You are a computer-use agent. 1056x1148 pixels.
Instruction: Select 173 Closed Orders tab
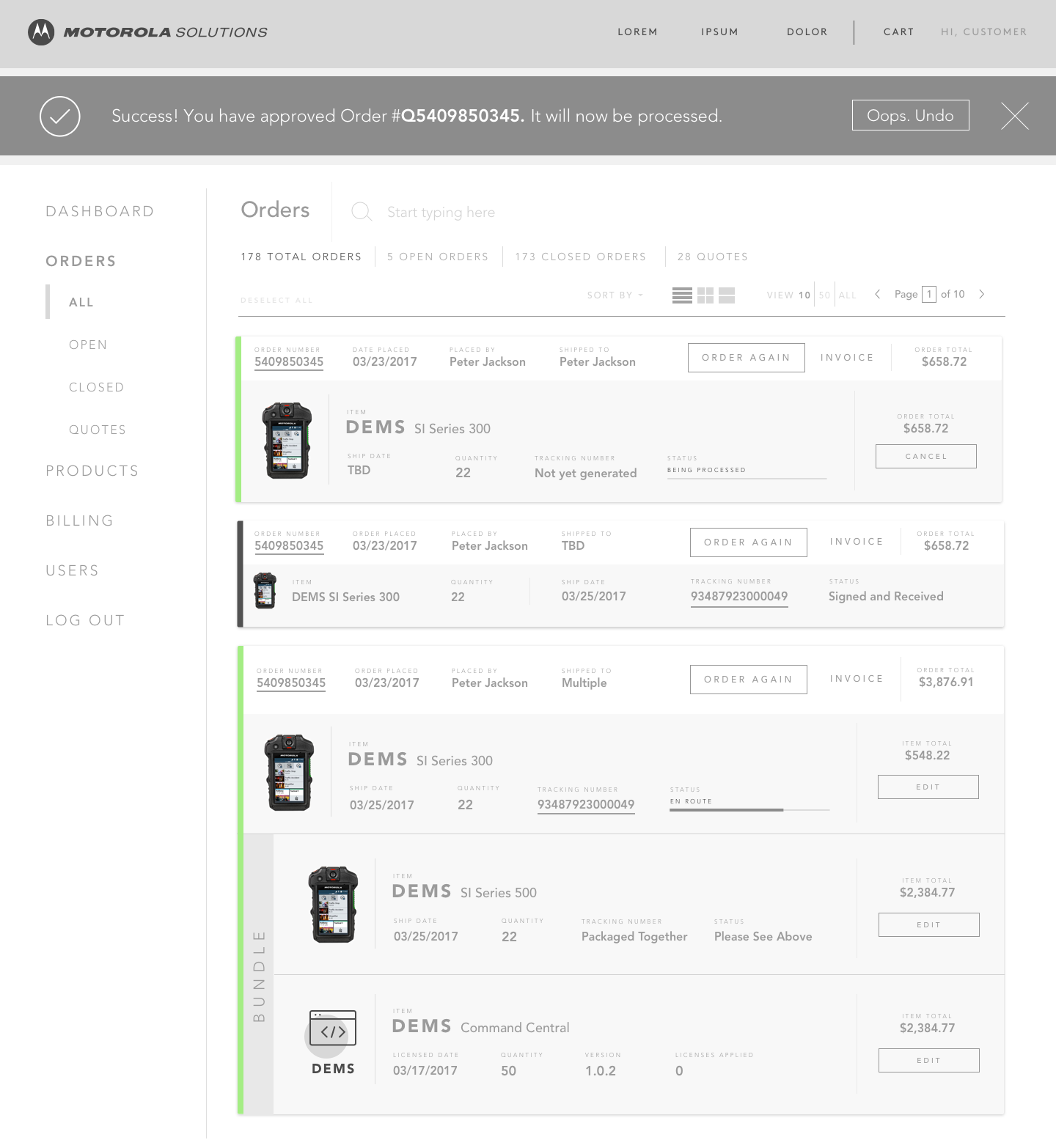581,257
